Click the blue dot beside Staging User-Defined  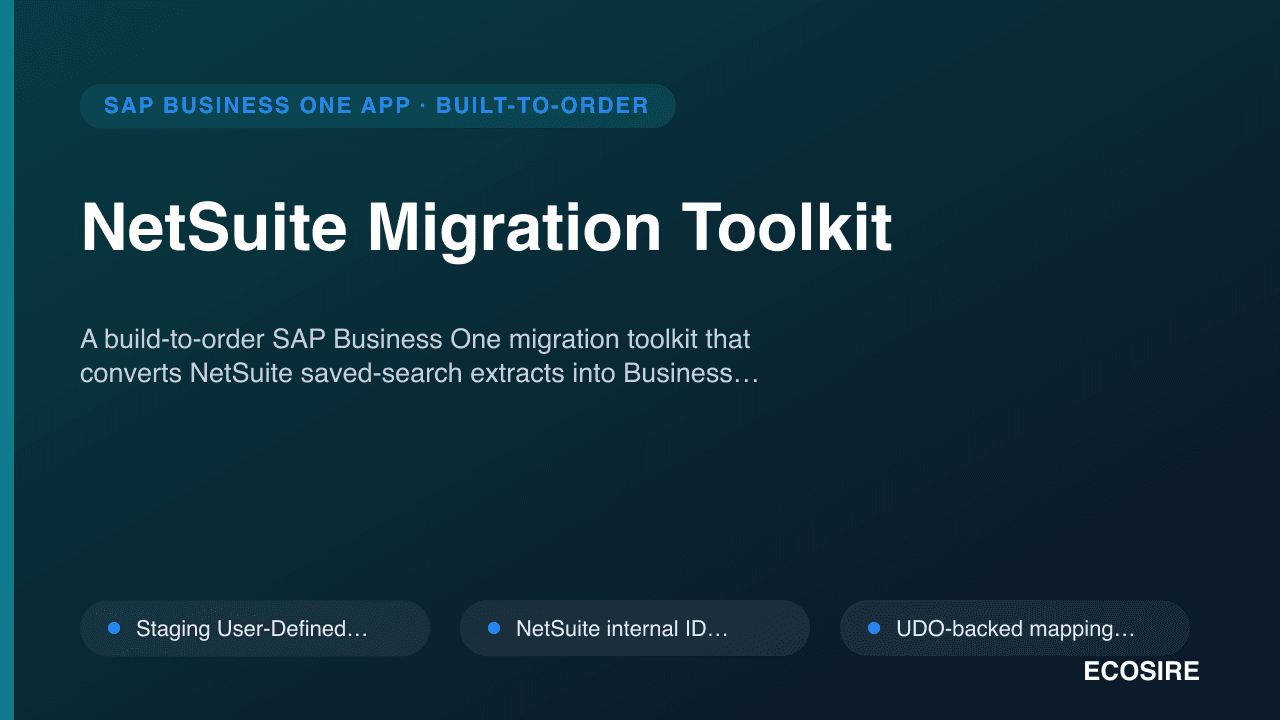click(114, 628)
